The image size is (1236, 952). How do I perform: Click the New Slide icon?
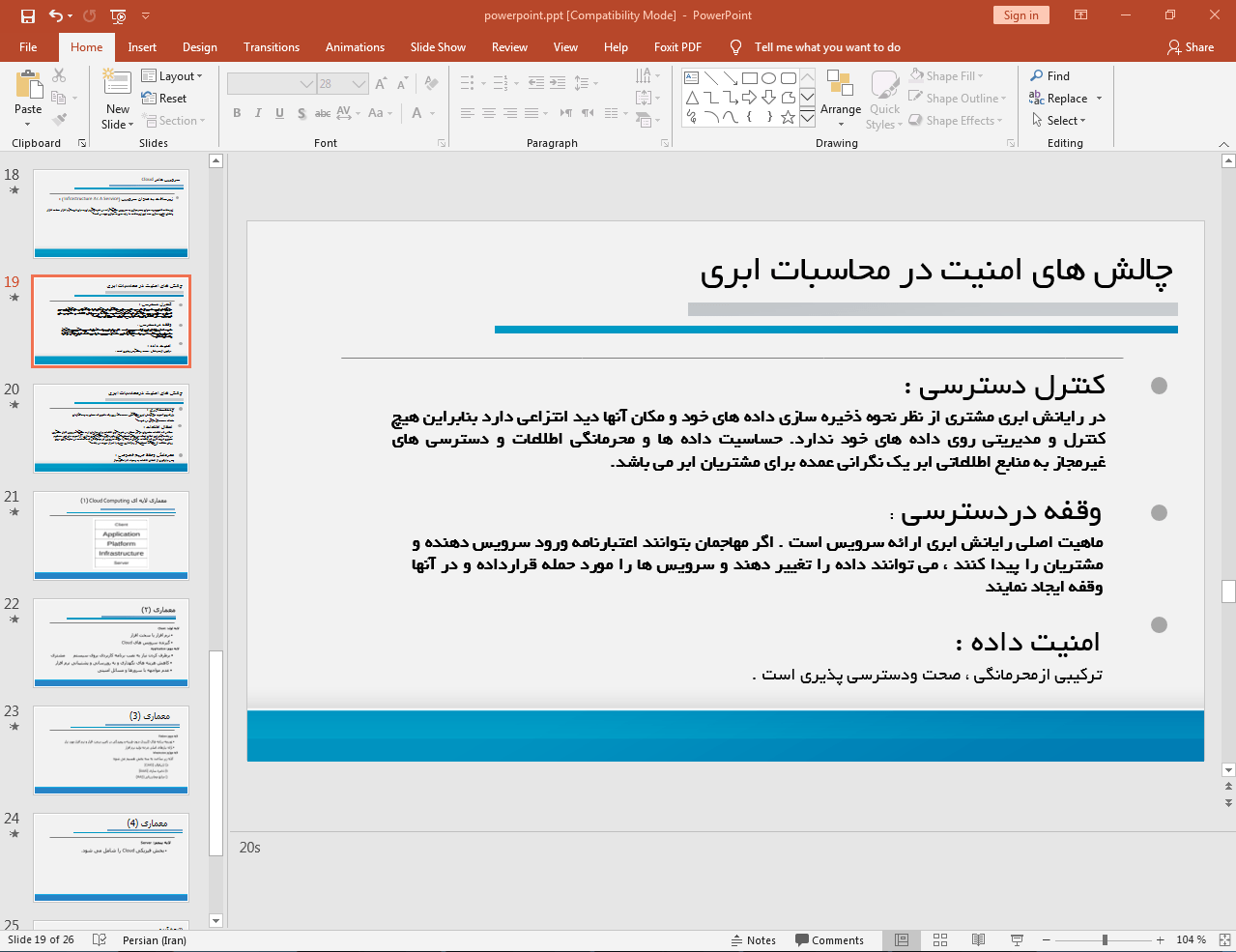pyautogui.click(x=117, y=84)
